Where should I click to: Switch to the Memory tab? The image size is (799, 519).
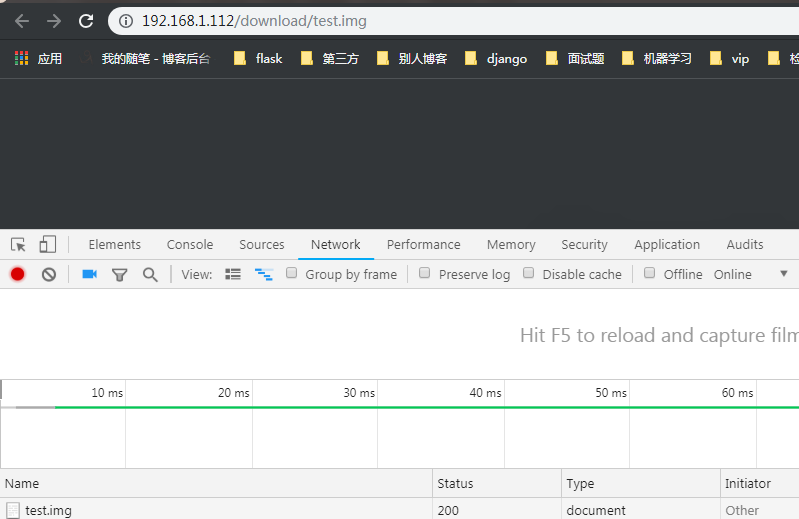pyautogui.click(x=511, y=244)
